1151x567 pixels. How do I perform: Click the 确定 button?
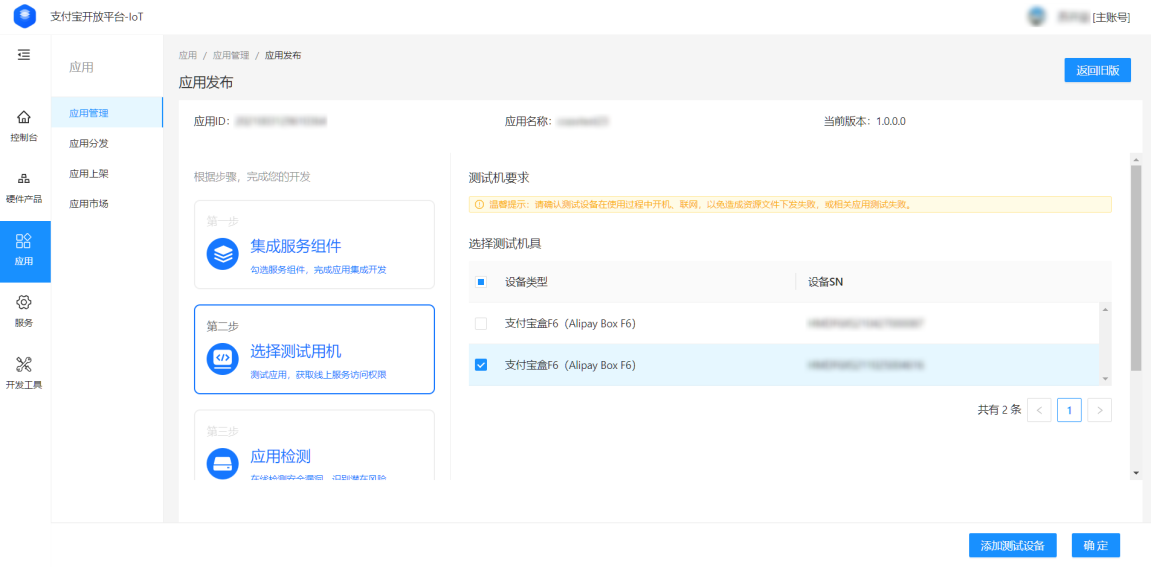pyautogui.click(x=1096, y=545)
